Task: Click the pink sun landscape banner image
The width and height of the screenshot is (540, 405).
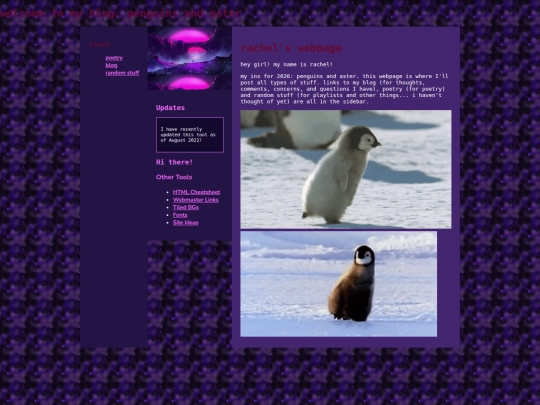Action: pos(190,59)
